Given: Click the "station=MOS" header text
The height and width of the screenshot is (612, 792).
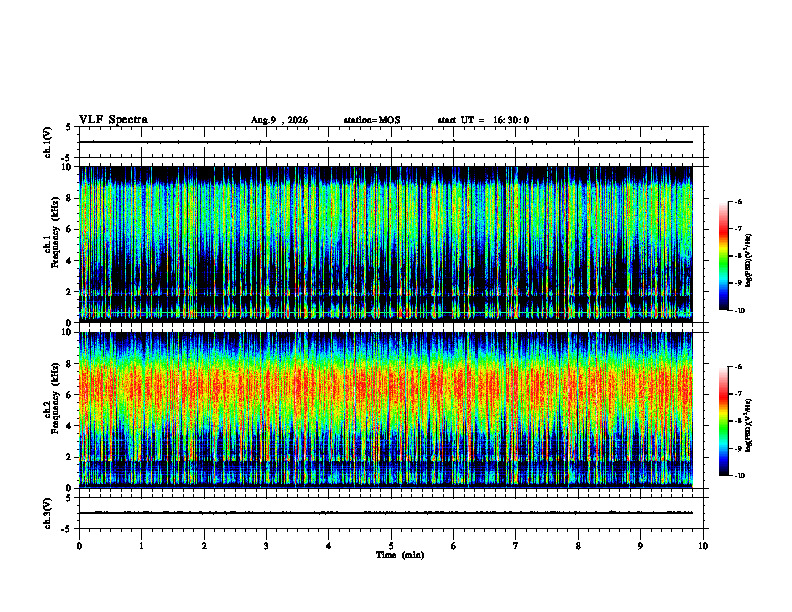Looking at the screenshot, I should pos(372,120).
